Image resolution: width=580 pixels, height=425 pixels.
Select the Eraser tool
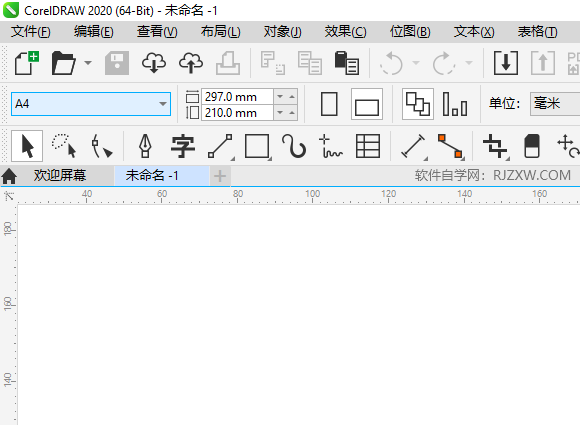point(532,146)
